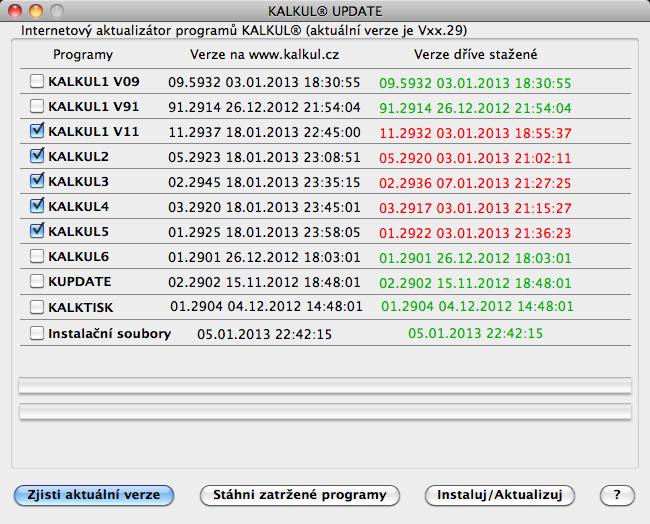Click web version 02.2945 18.01.2013 23:35:15

click(264, 182)
